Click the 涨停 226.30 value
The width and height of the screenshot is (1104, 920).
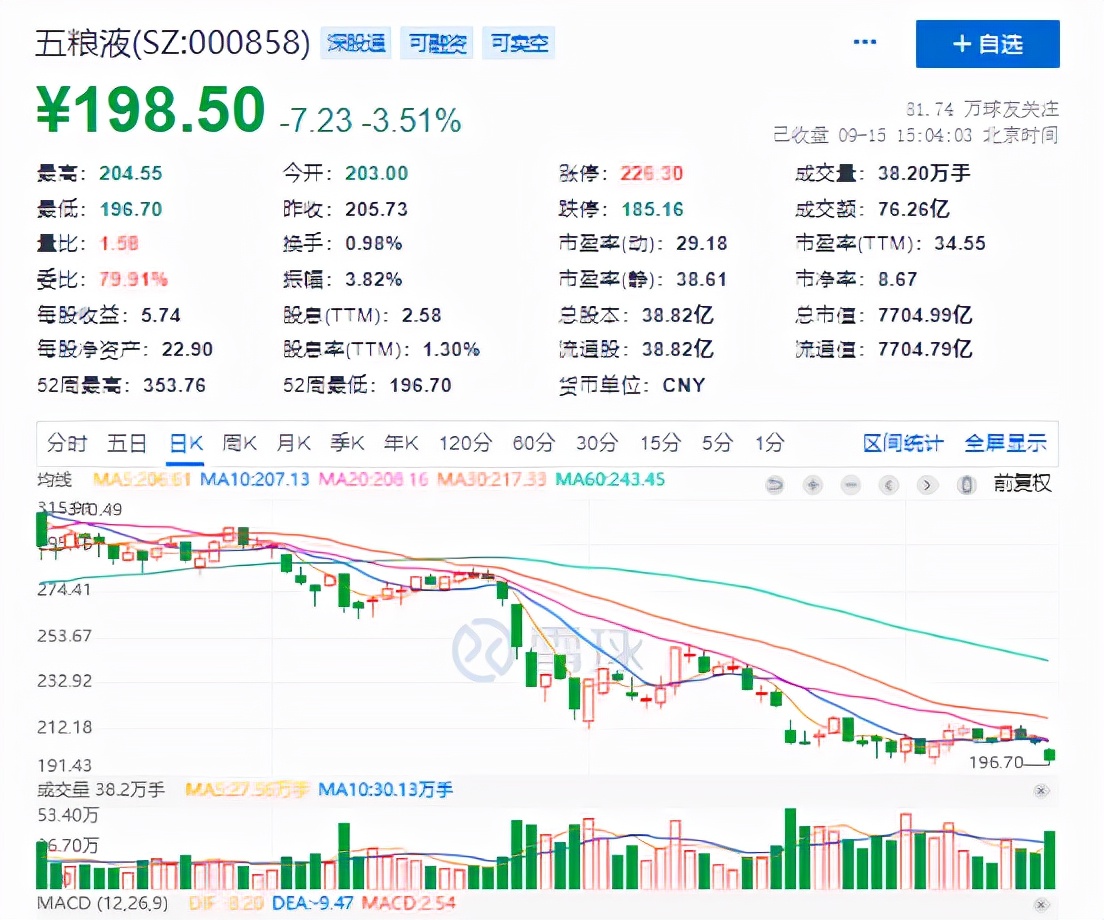[651, 173]
